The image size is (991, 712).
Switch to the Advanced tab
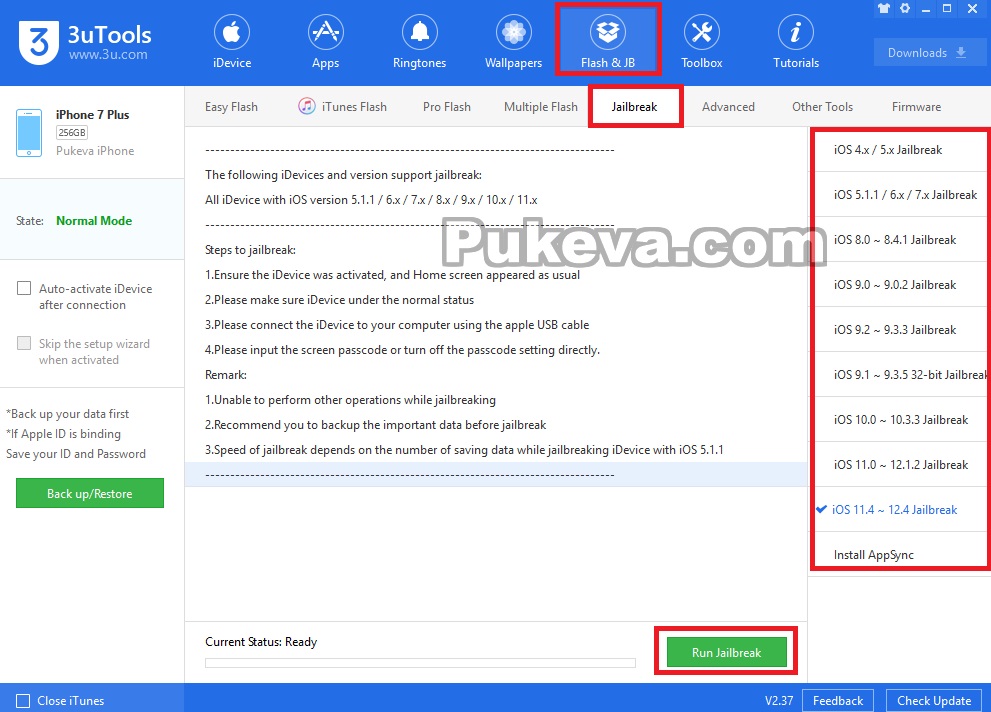(x=728, y=107)
